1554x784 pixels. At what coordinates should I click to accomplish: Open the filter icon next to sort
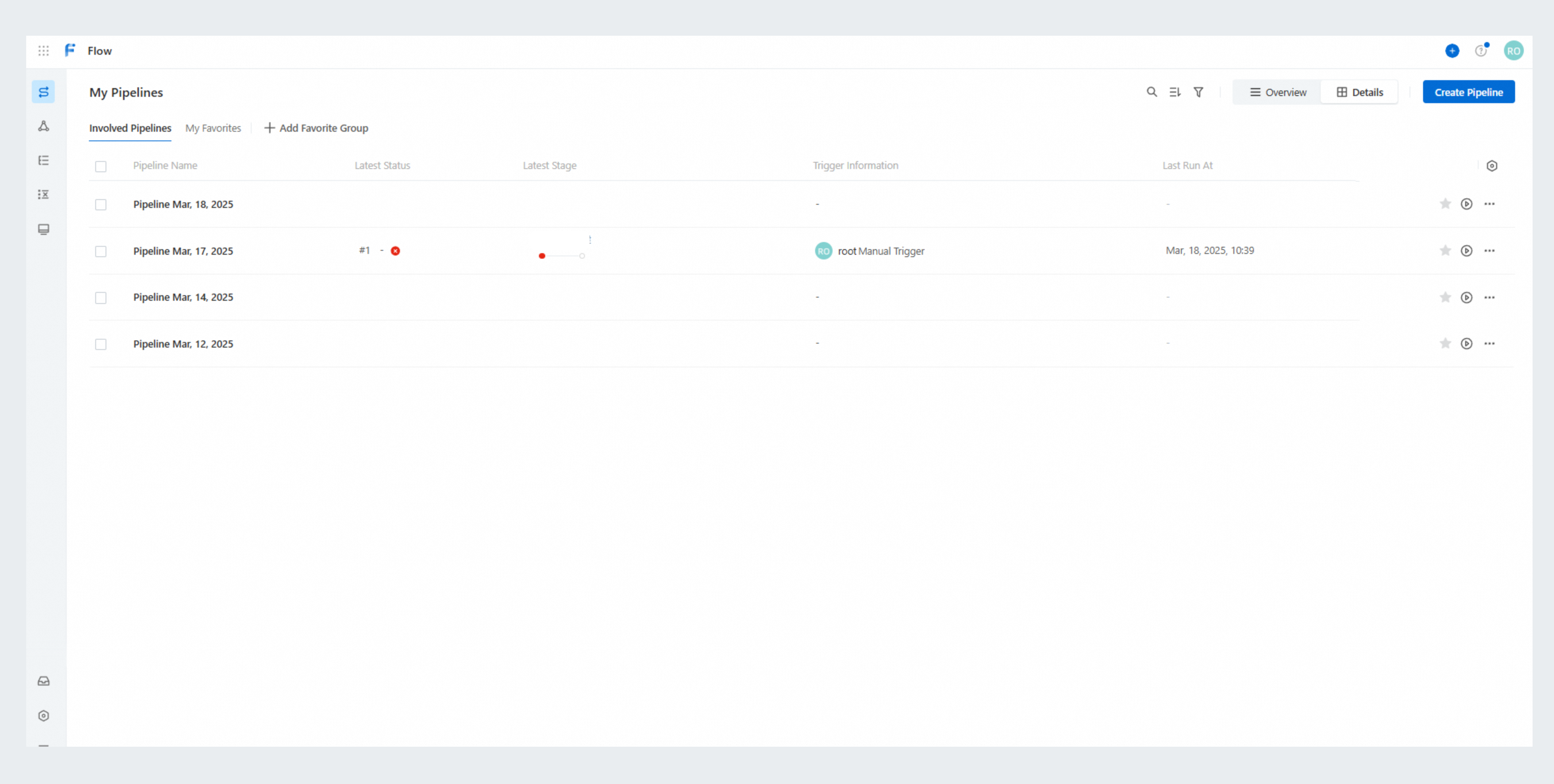click(x=1199, y=92)
